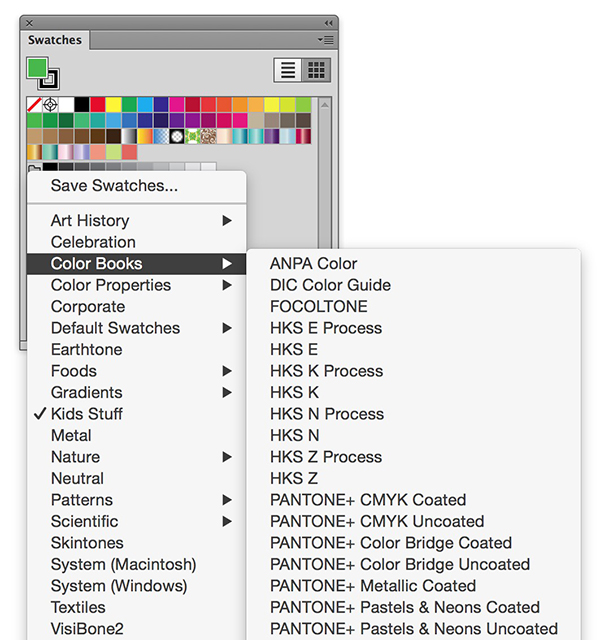Select PANTONE+ Metallic Coated

tap(413, 586)
